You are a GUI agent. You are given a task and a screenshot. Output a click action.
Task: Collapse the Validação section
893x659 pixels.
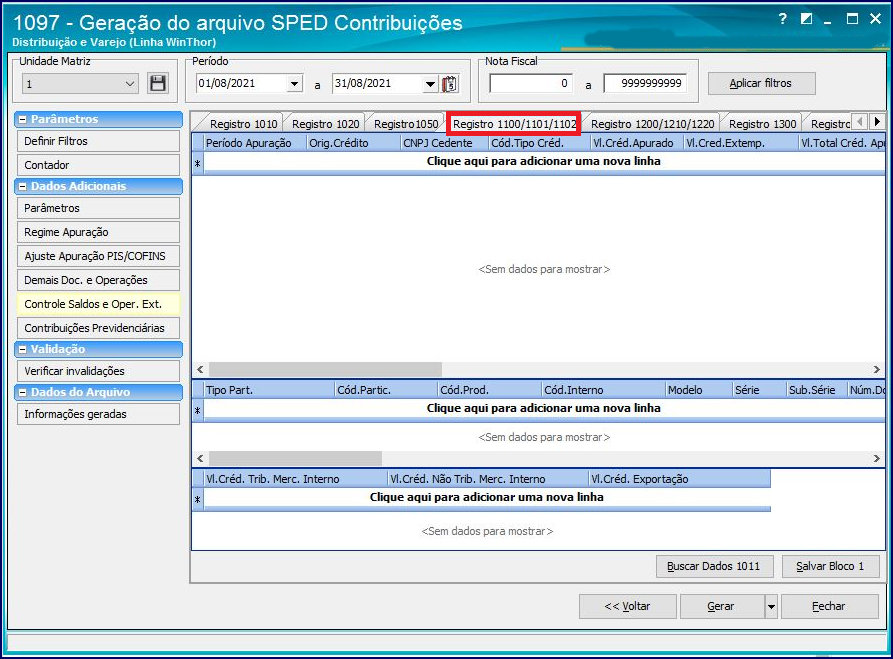pyautogui.click(x=22, y=349)
